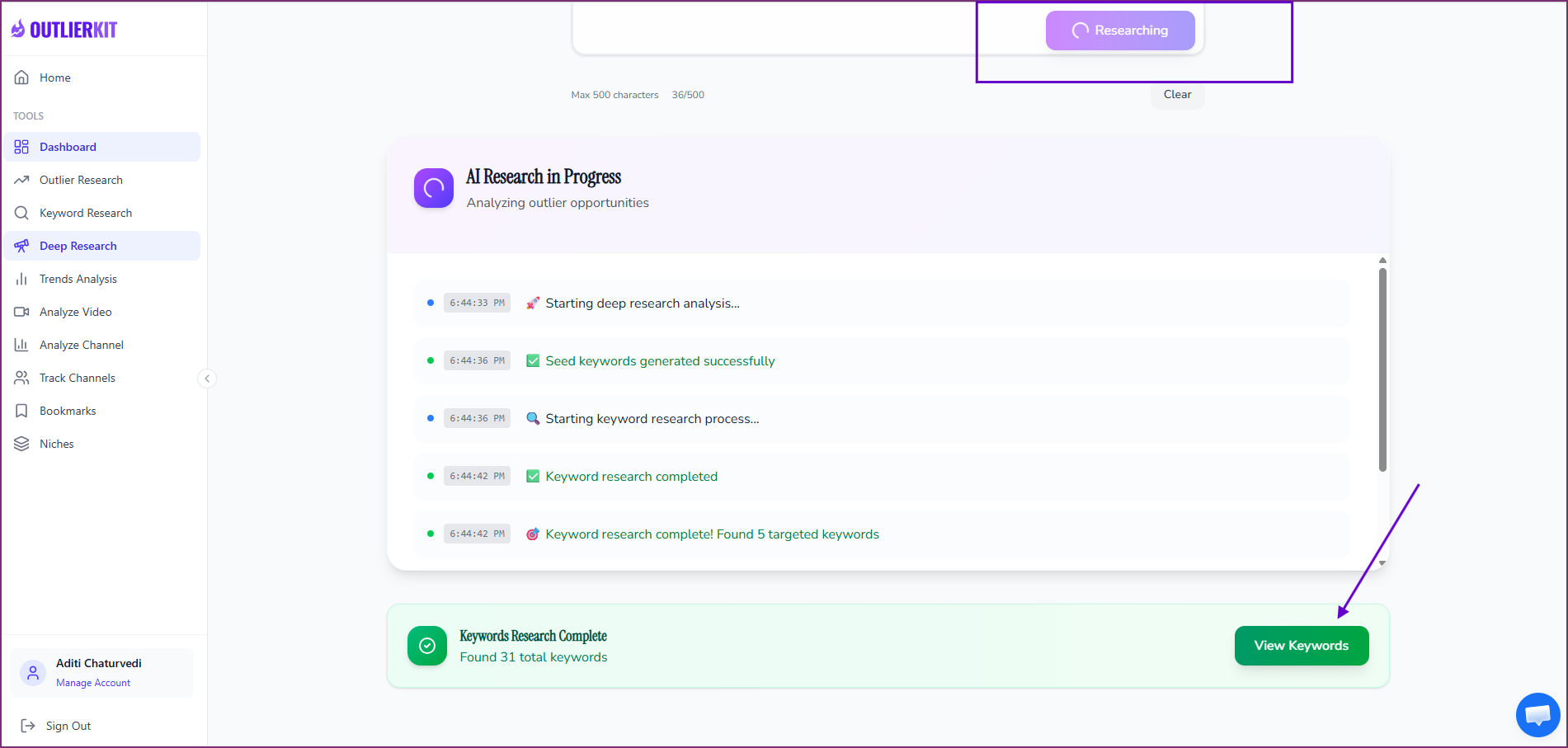
Task: Click the Analyze Channel bar-chart icon
Action: 21,344
